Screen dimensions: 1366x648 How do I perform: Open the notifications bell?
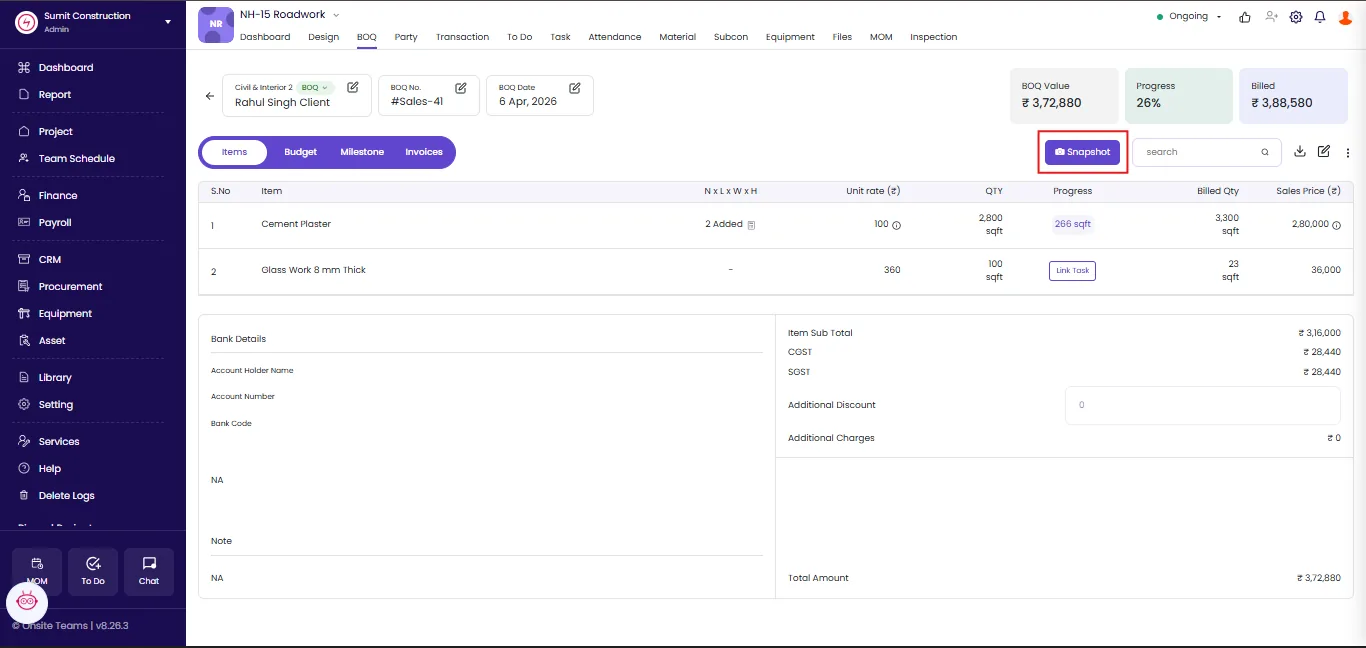[x=1320, y=17]
